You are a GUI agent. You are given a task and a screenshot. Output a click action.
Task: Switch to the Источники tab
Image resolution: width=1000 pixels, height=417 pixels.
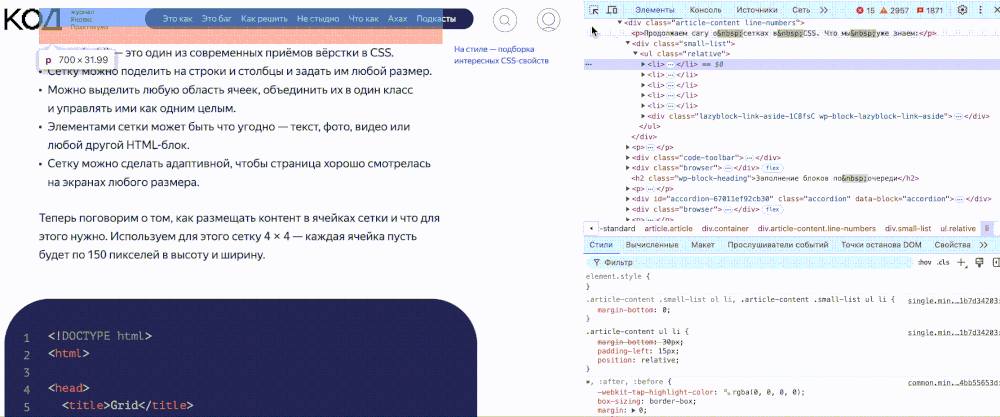(756, 10)
